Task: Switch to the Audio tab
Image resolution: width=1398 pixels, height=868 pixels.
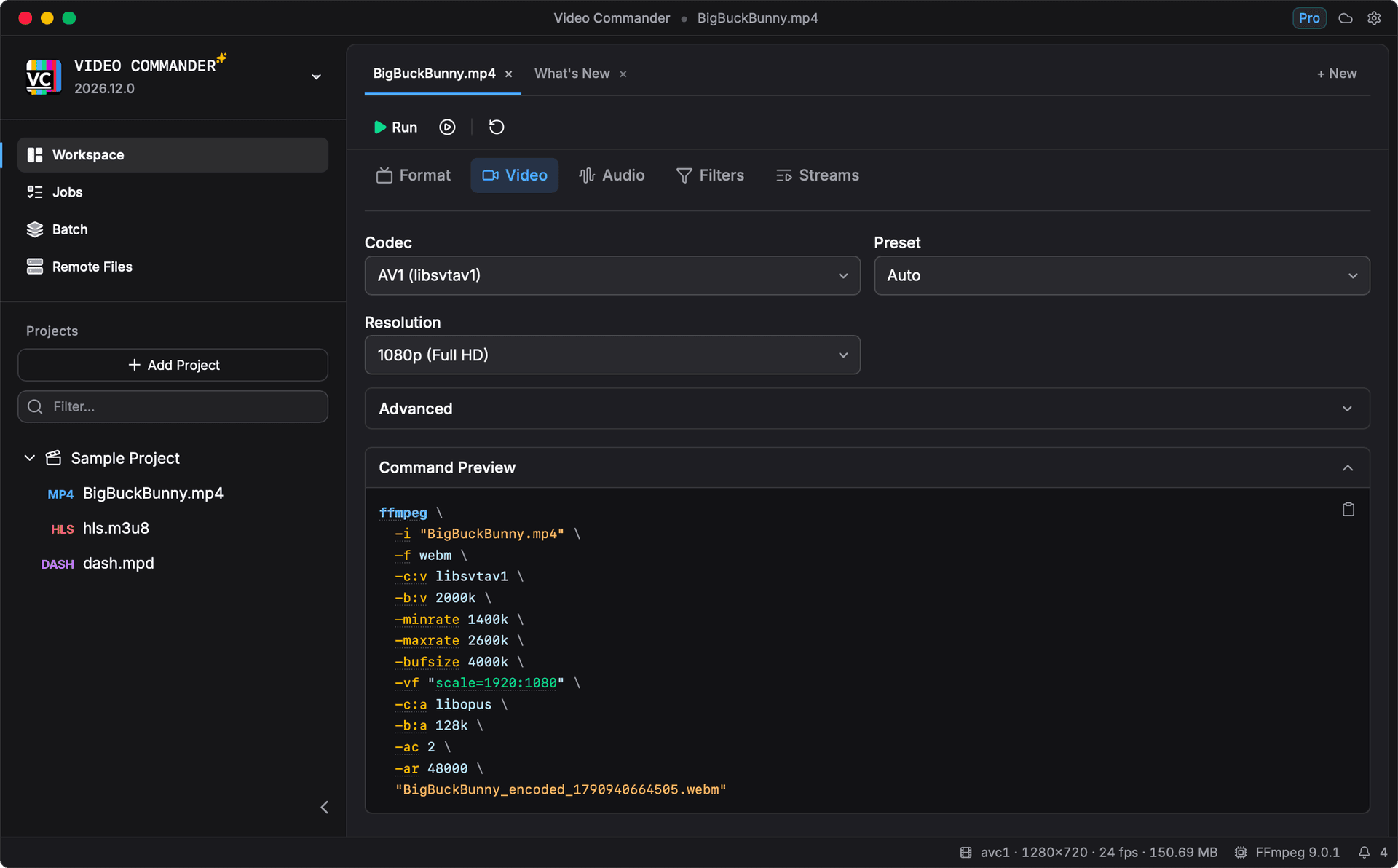Action: coord(612,175)
